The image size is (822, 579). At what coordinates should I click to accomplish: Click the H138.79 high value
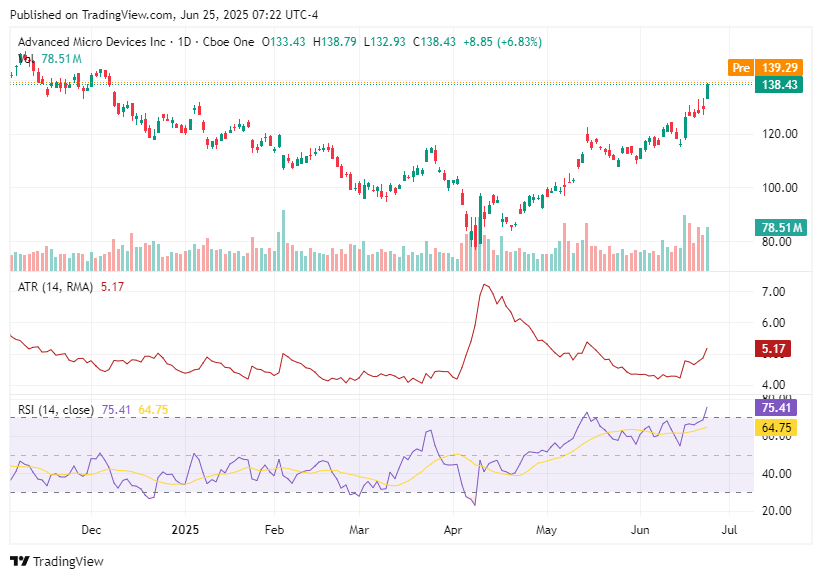334,42
